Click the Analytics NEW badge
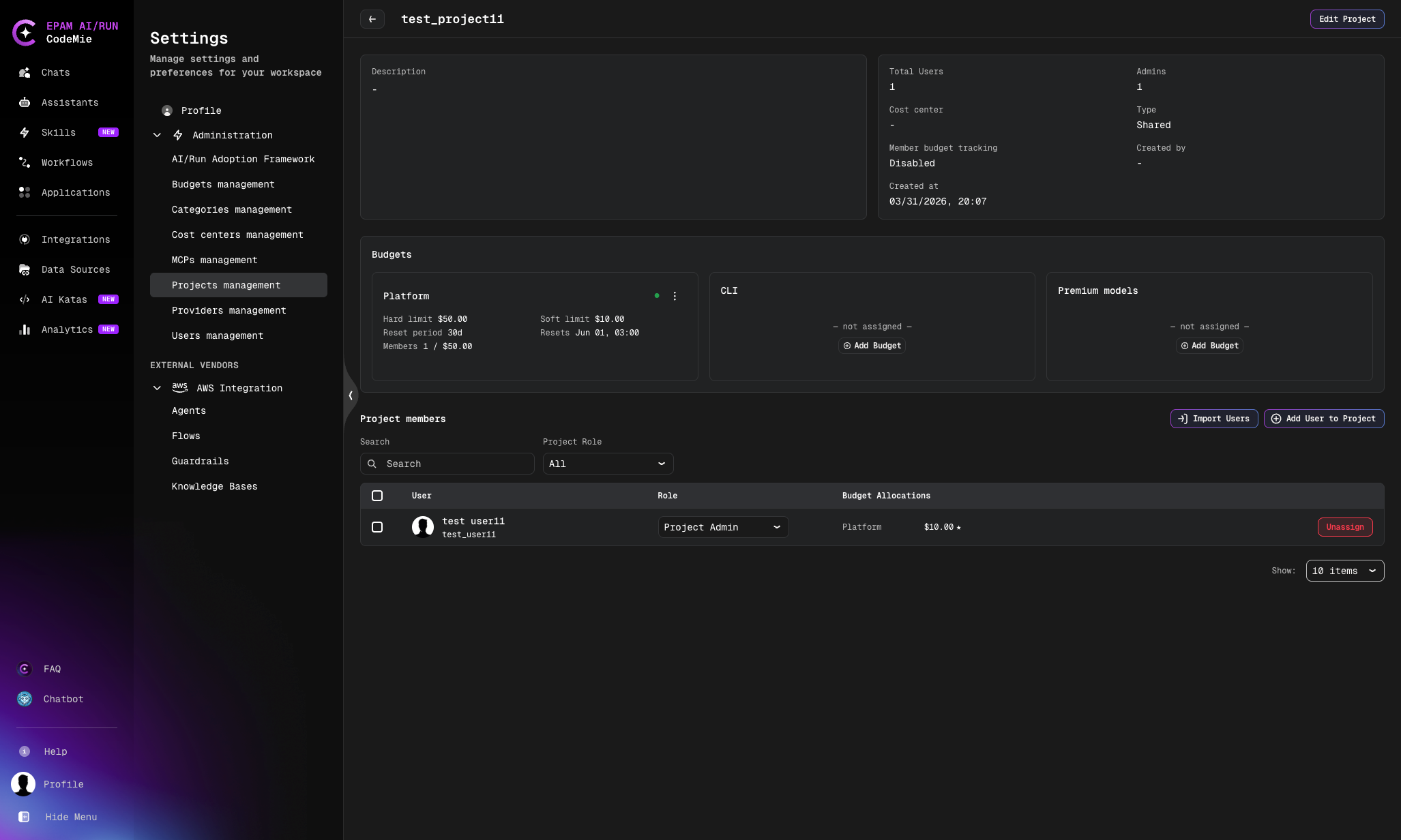Screen dimensions: 1401x840 [108, 329]
